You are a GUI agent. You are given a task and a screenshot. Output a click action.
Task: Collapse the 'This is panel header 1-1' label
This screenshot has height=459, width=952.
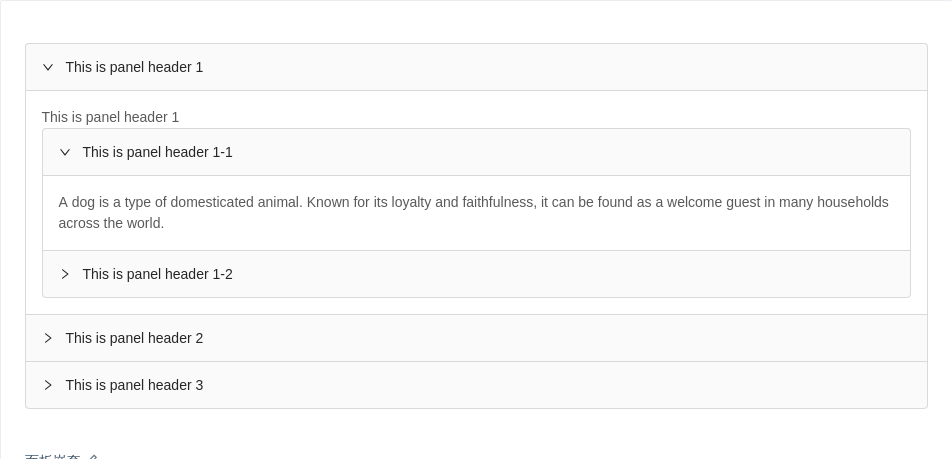click(157, 152)
